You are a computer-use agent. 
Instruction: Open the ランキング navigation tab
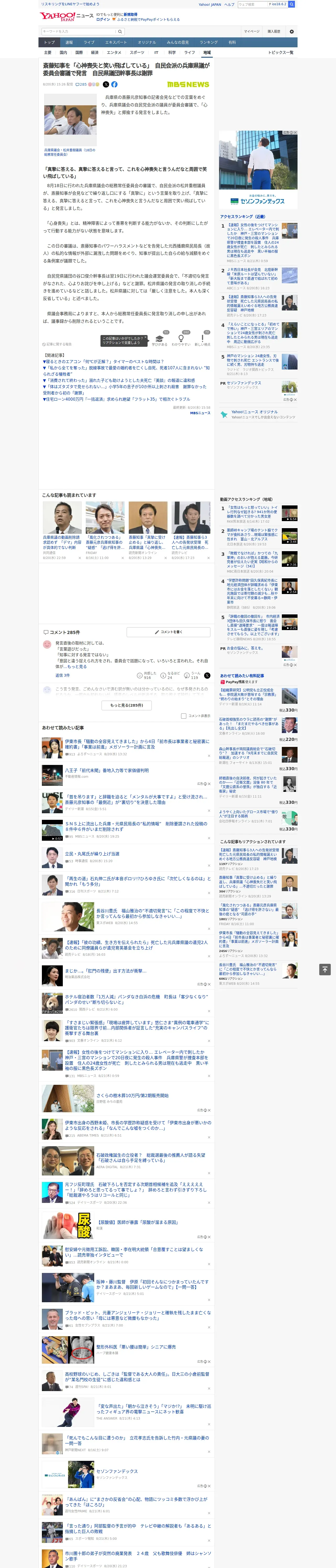pyautogui.click(x=209, y=43)
